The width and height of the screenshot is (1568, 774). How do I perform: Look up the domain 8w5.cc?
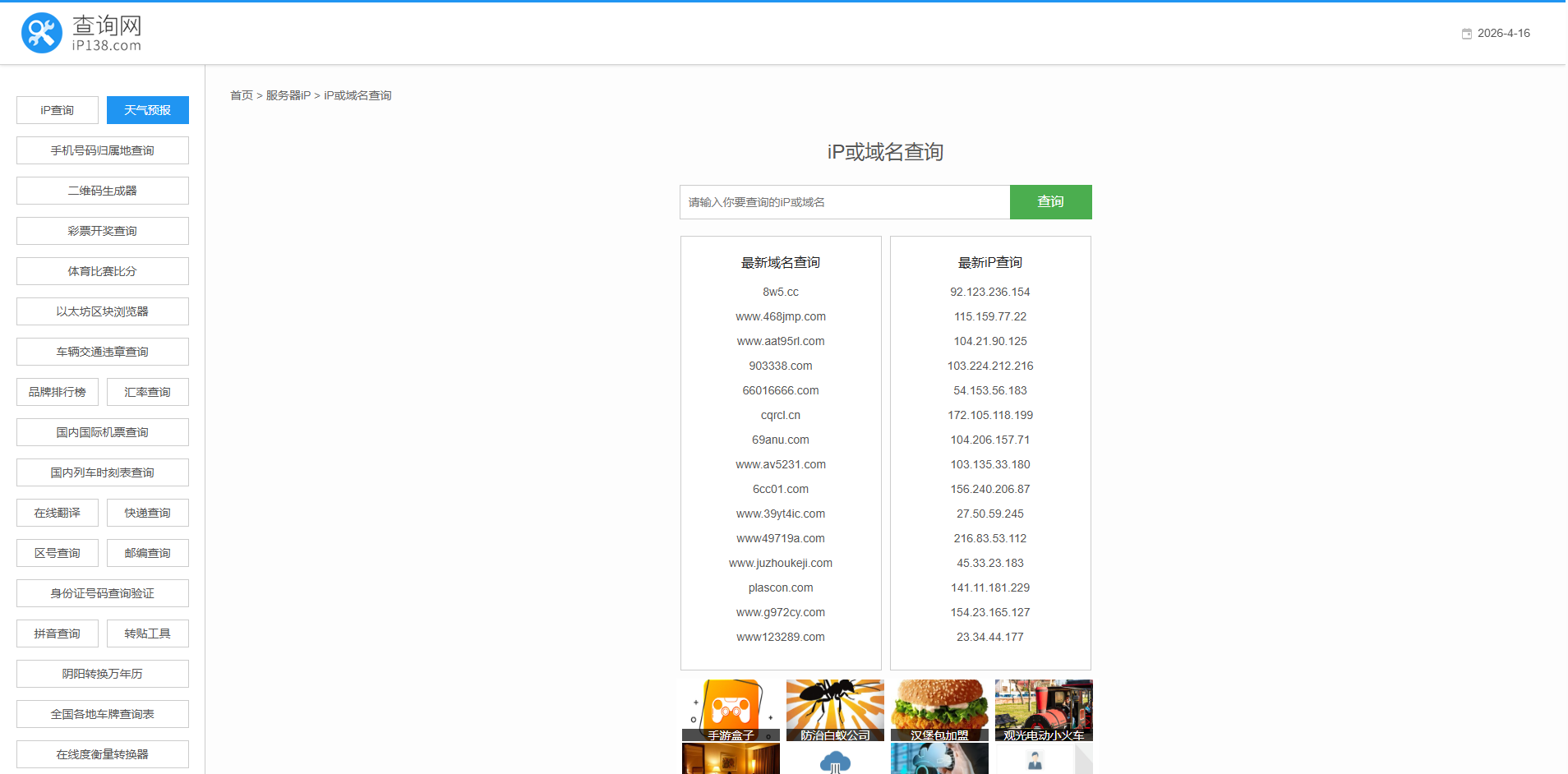point(780,292)
